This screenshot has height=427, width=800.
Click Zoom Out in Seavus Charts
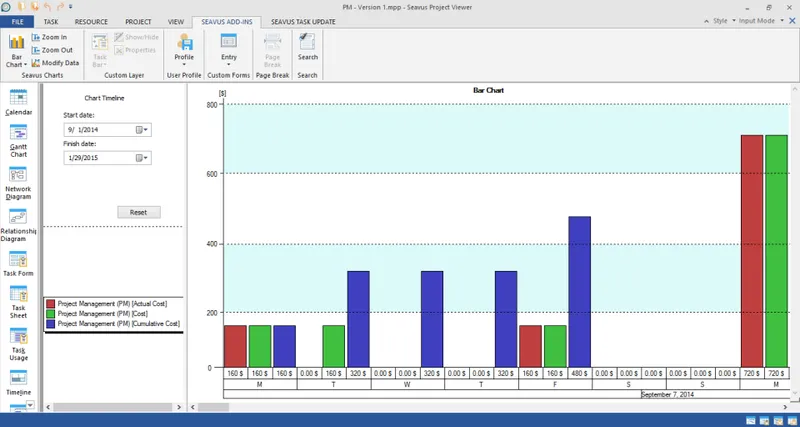click(x=52, y=50)
